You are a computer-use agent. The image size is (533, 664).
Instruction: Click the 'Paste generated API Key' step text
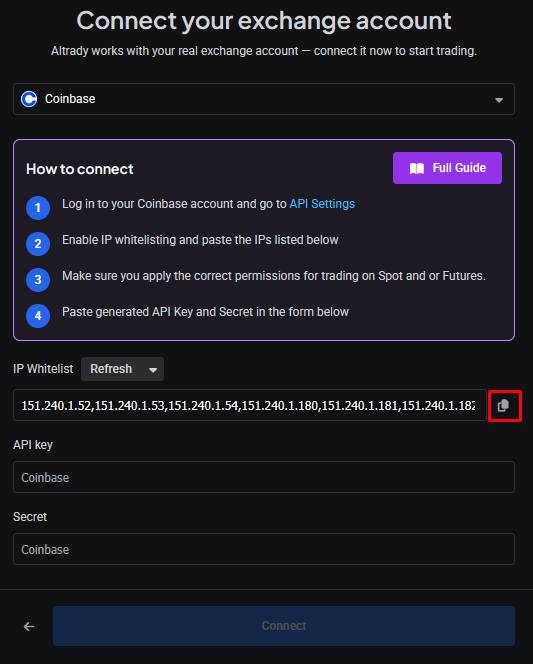tap(205, 312)
